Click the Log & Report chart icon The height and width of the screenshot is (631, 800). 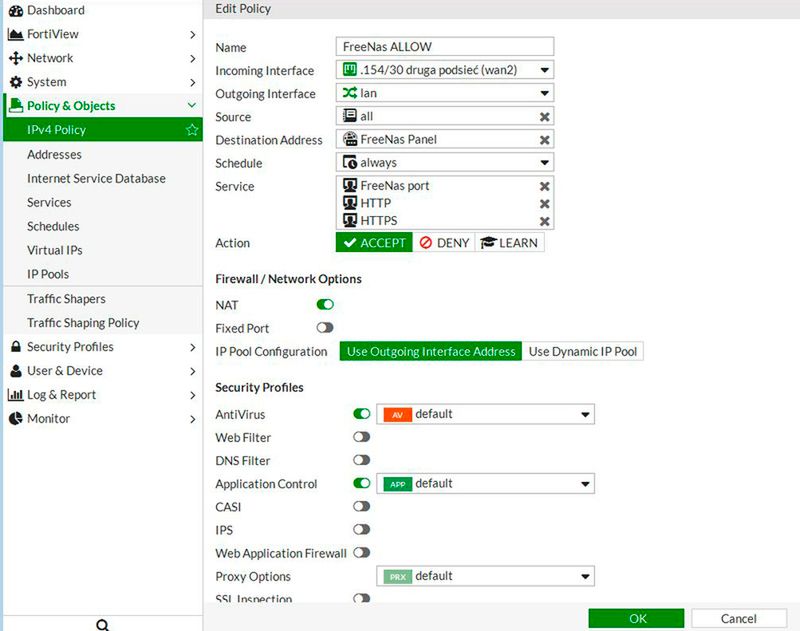(x=15, y=395)
